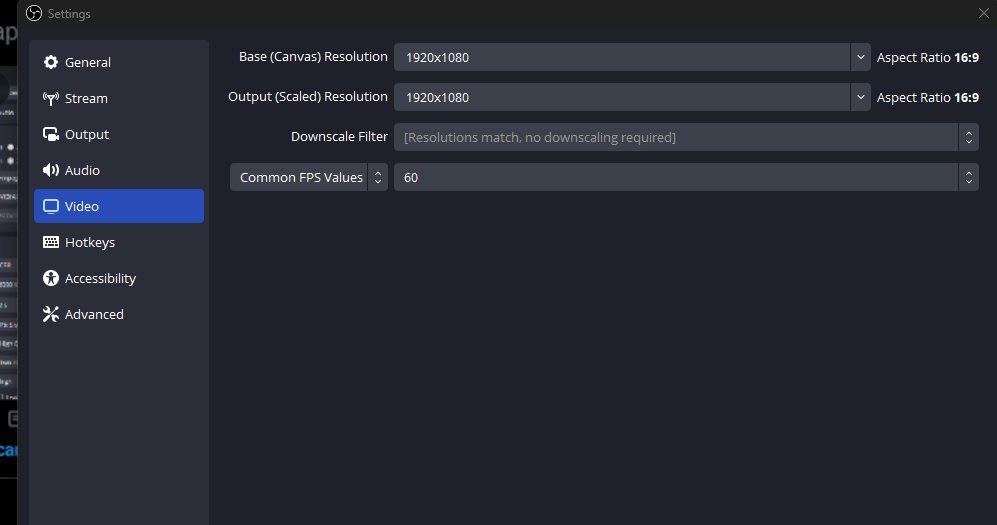Click the Downscale Filter label
Image resolution: width=997 pixels, height=525 pixels.
coord(339,137)
